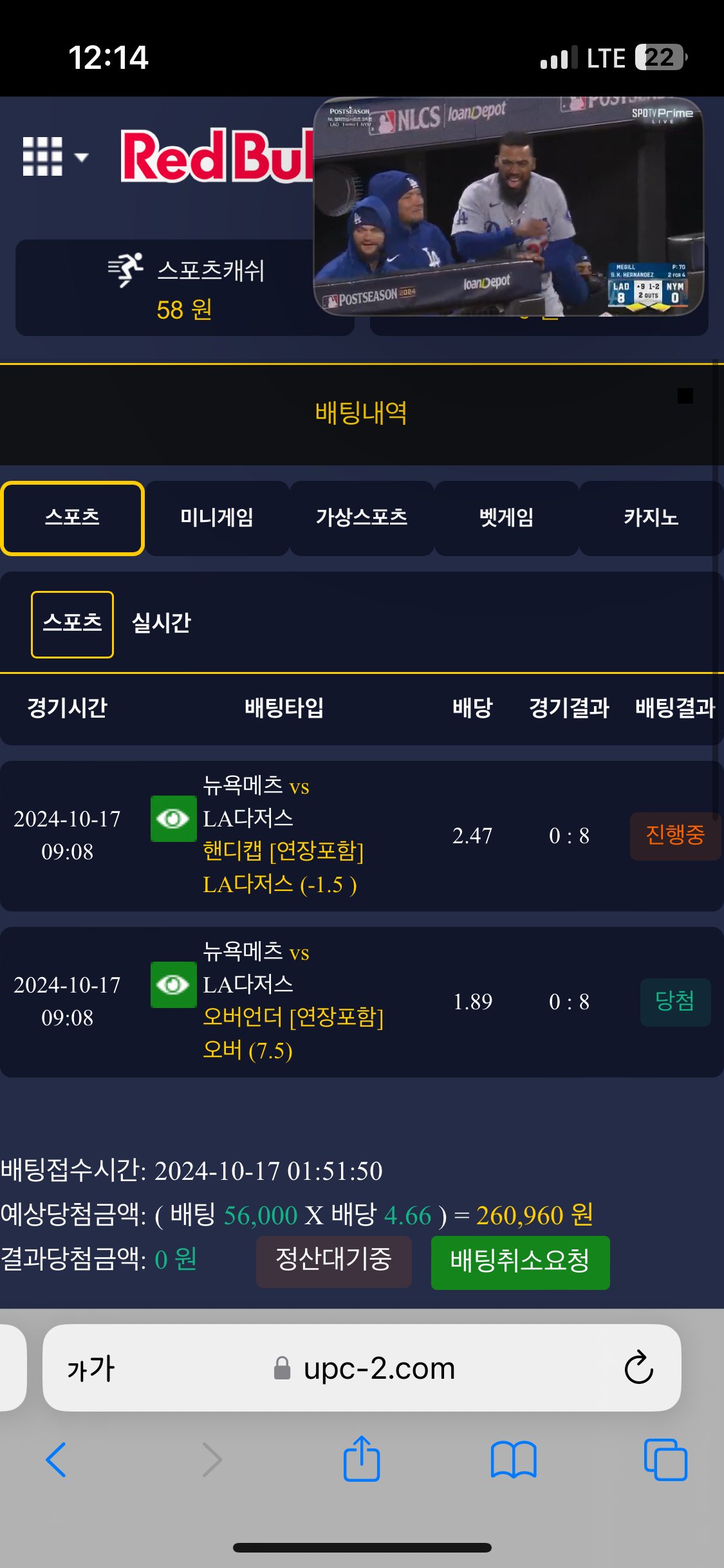The image size is (724, 1568).
Task: Show Safari open tabs
Action: (665, 1459)
